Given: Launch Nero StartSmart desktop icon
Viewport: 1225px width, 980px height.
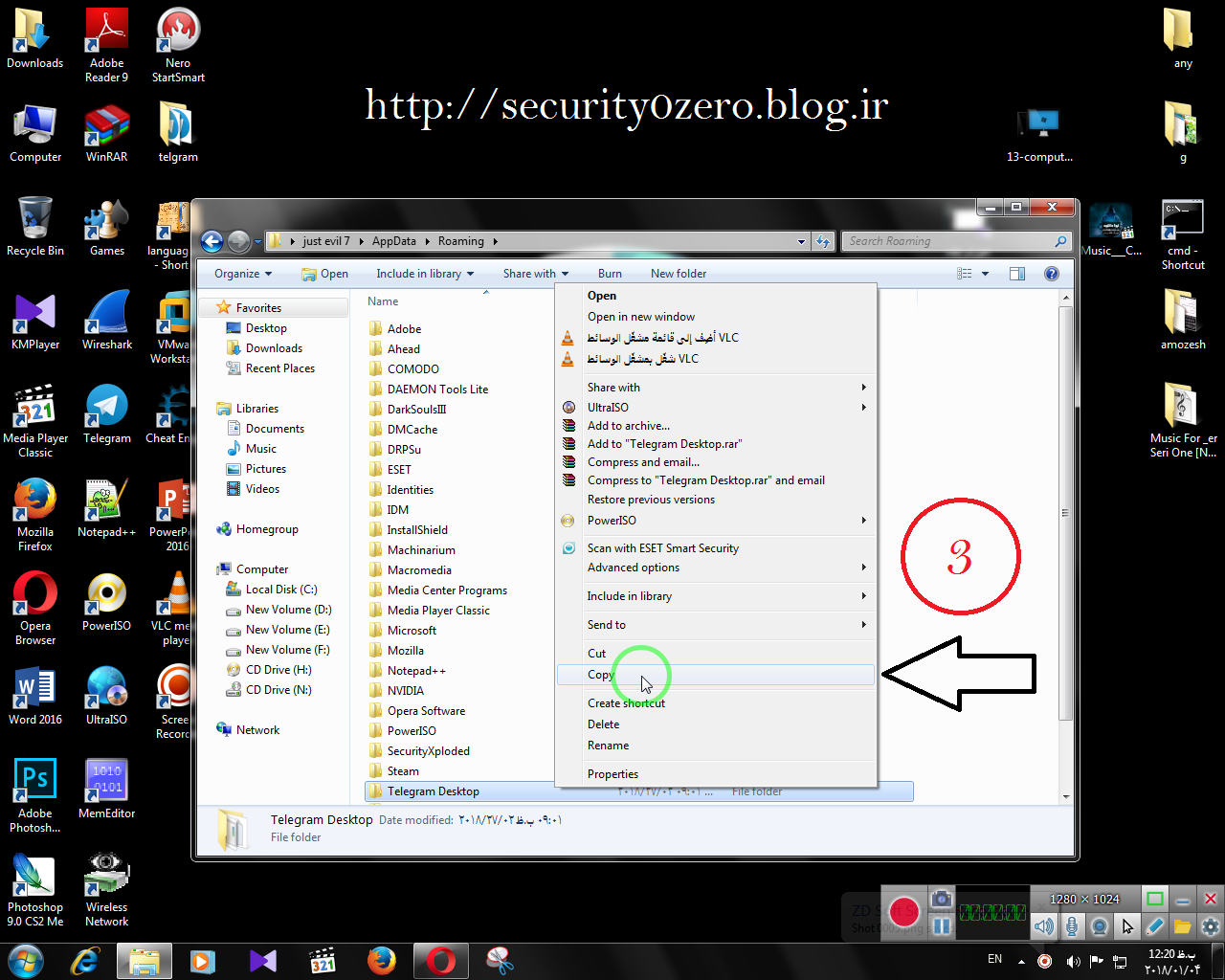Looking at the screenshot, I should pos(178,46).
